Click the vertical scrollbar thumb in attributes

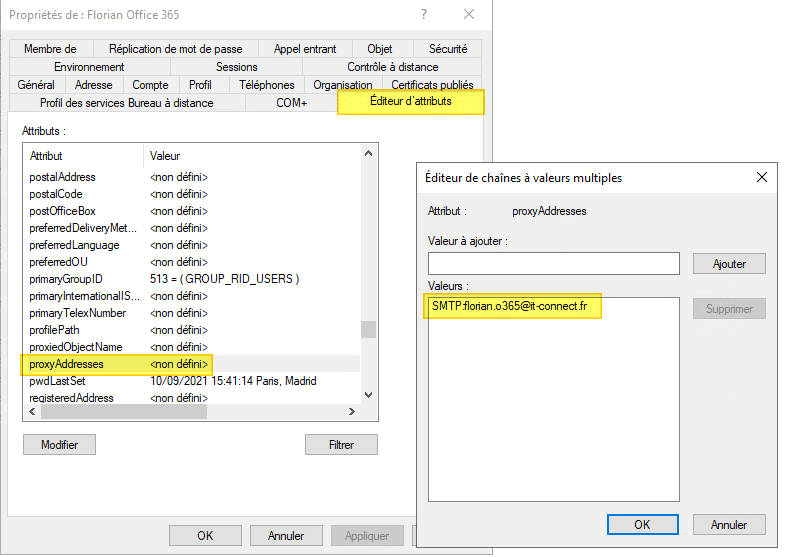tap(368, 329)
